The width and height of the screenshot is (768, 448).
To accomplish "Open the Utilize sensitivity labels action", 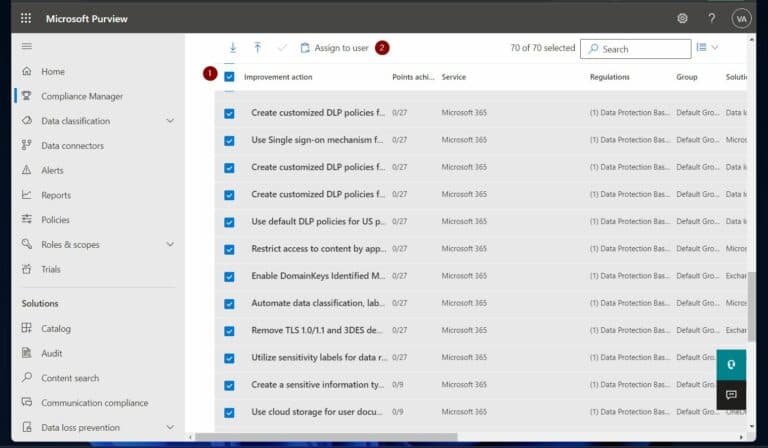I will 319,357.
